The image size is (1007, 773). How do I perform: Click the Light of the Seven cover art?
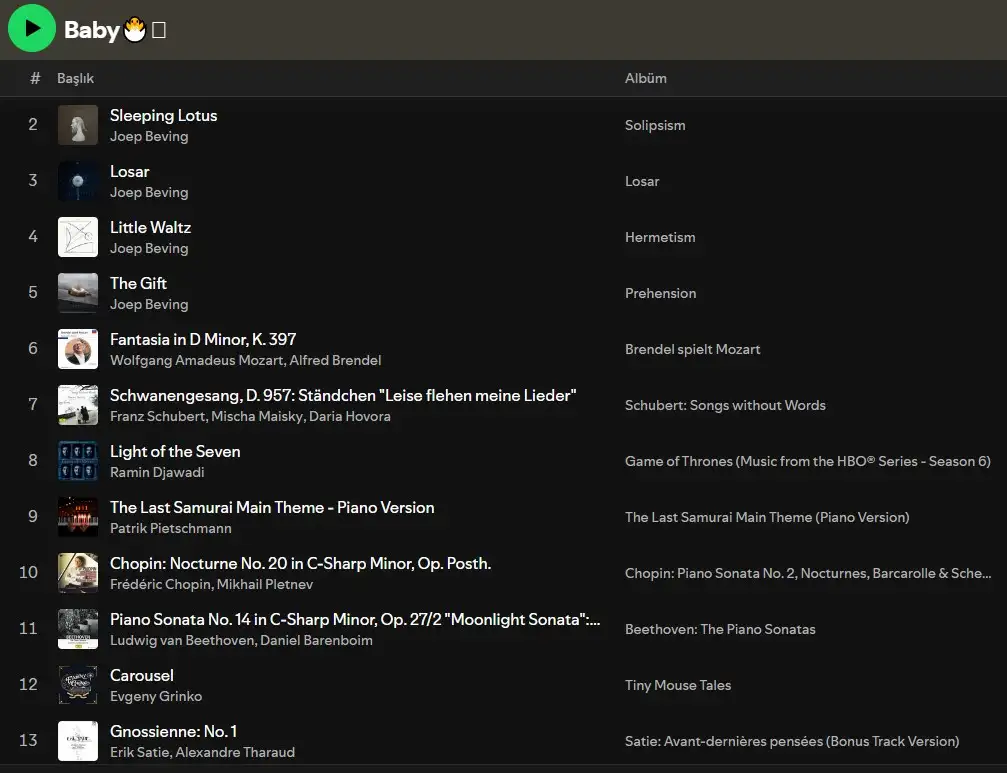coord(78,461)
